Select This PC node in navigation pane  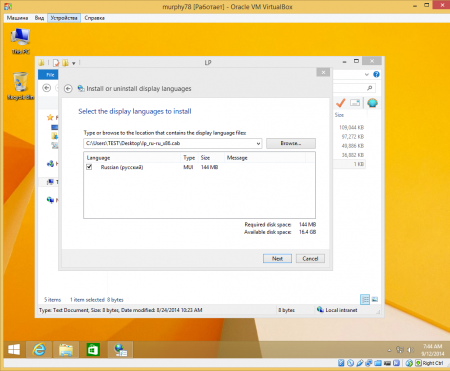pos(50,182)
